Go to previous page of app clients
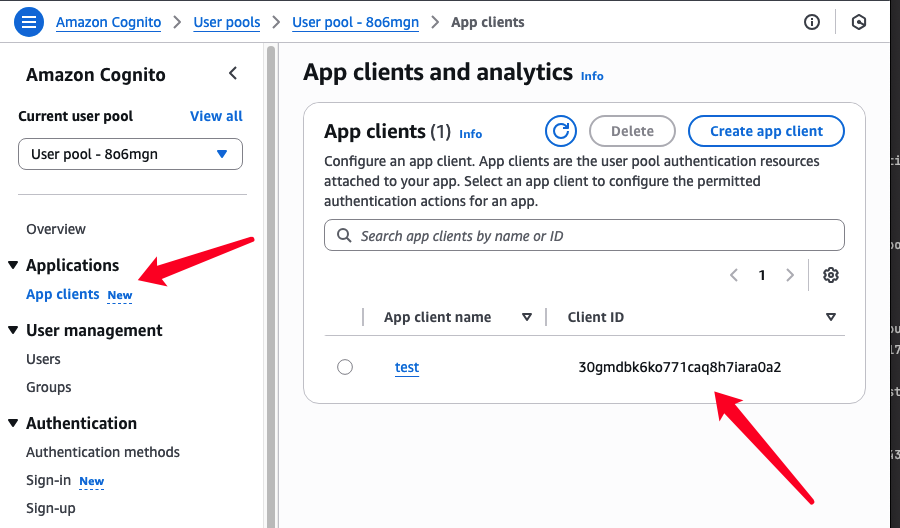Viewport: 900px width, 528px height. click(x=734, y=275)
